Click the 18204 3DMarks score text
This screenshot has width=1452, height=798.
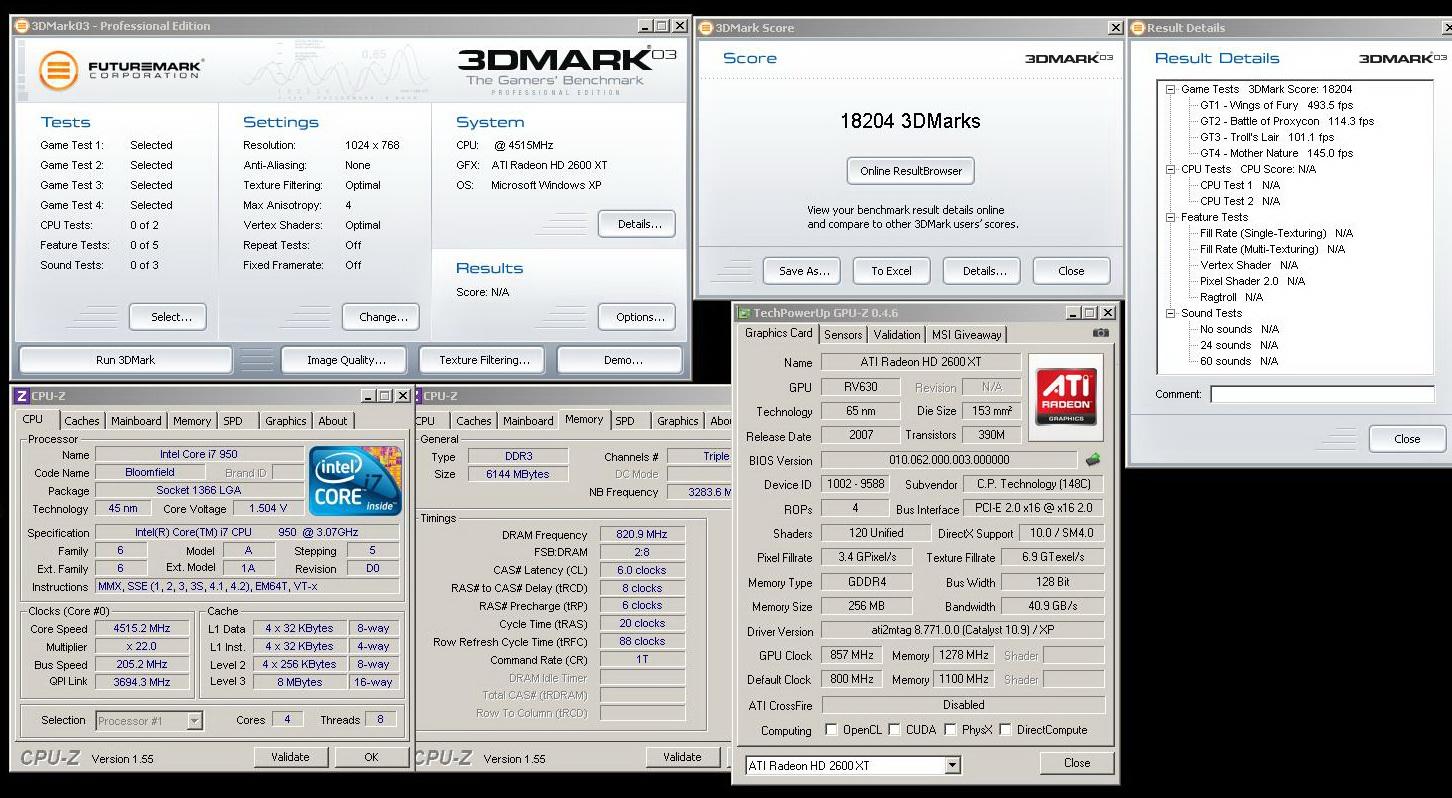pyautogui.click(x=910, y=121)
